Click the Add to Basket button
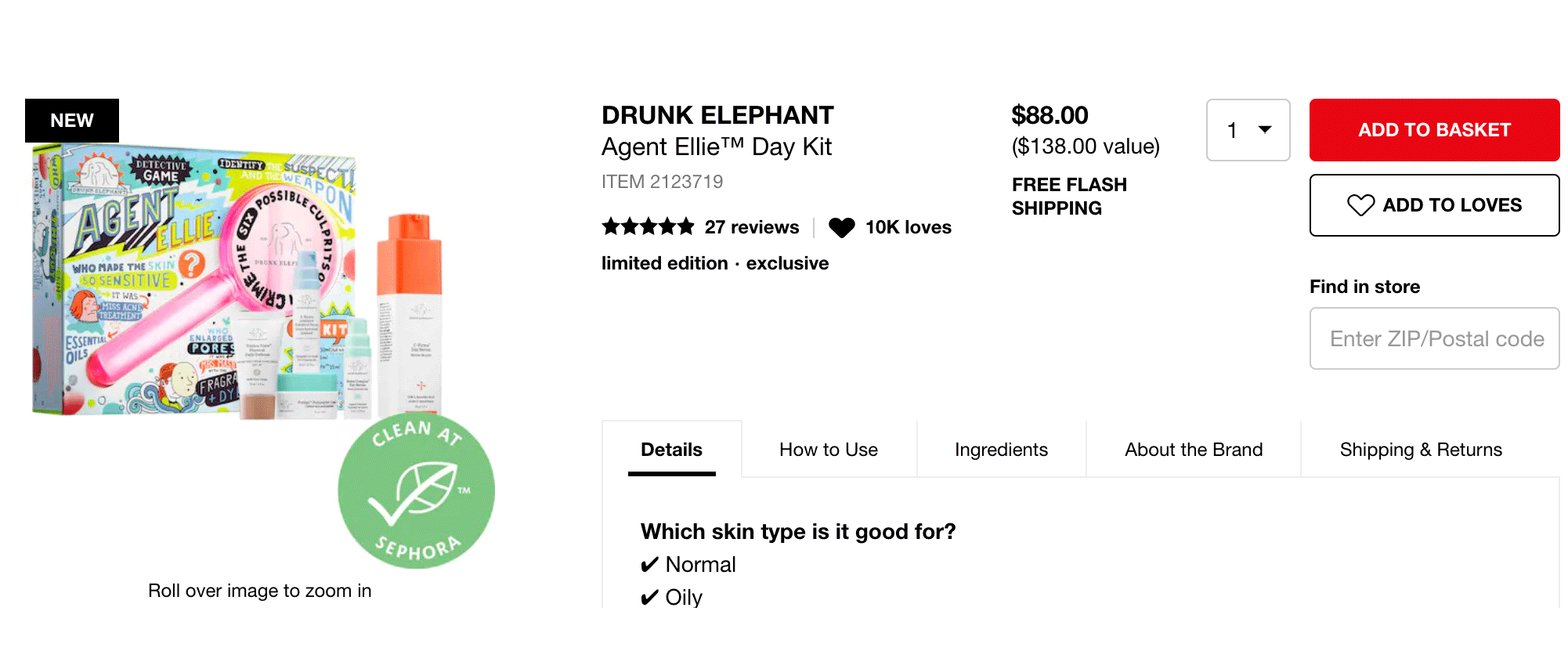 (x=1434, y=130)
